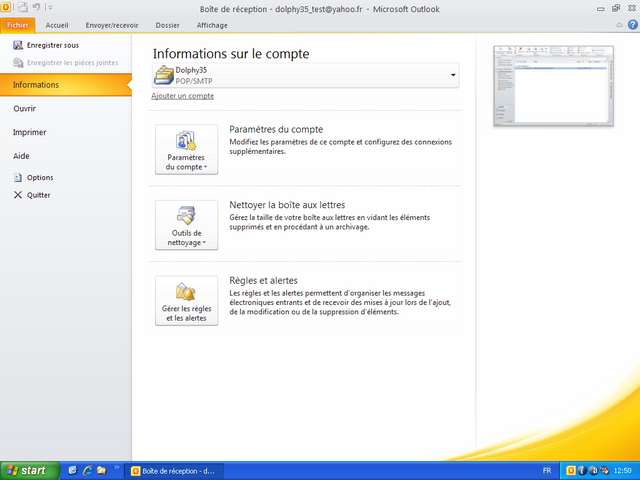Expand the Dolphy35 account dropdown
The image size is (640, 480).
click(453, 75)
